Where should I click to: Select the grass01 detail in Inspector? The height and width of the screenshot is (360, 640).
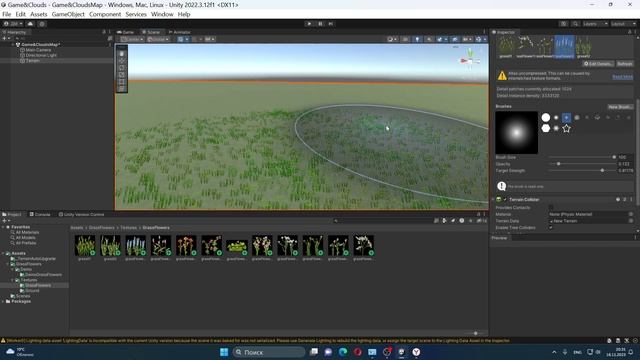(x=506, y=47)
